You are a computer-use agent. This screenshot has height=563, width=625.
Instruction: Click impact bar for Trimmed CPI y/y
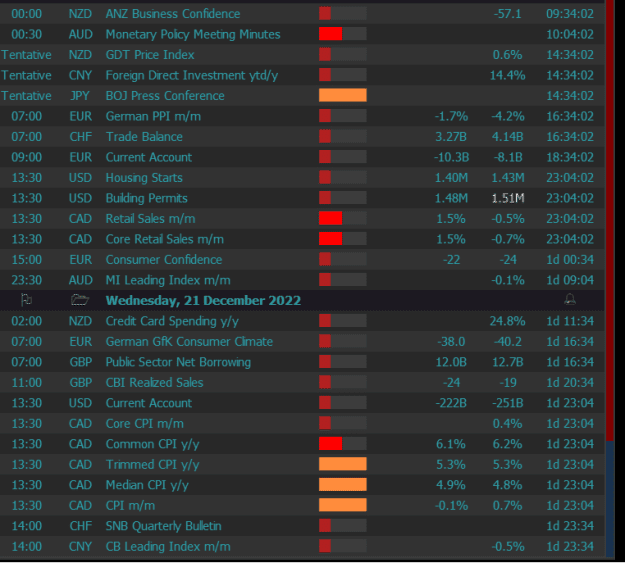coord(342,464)
